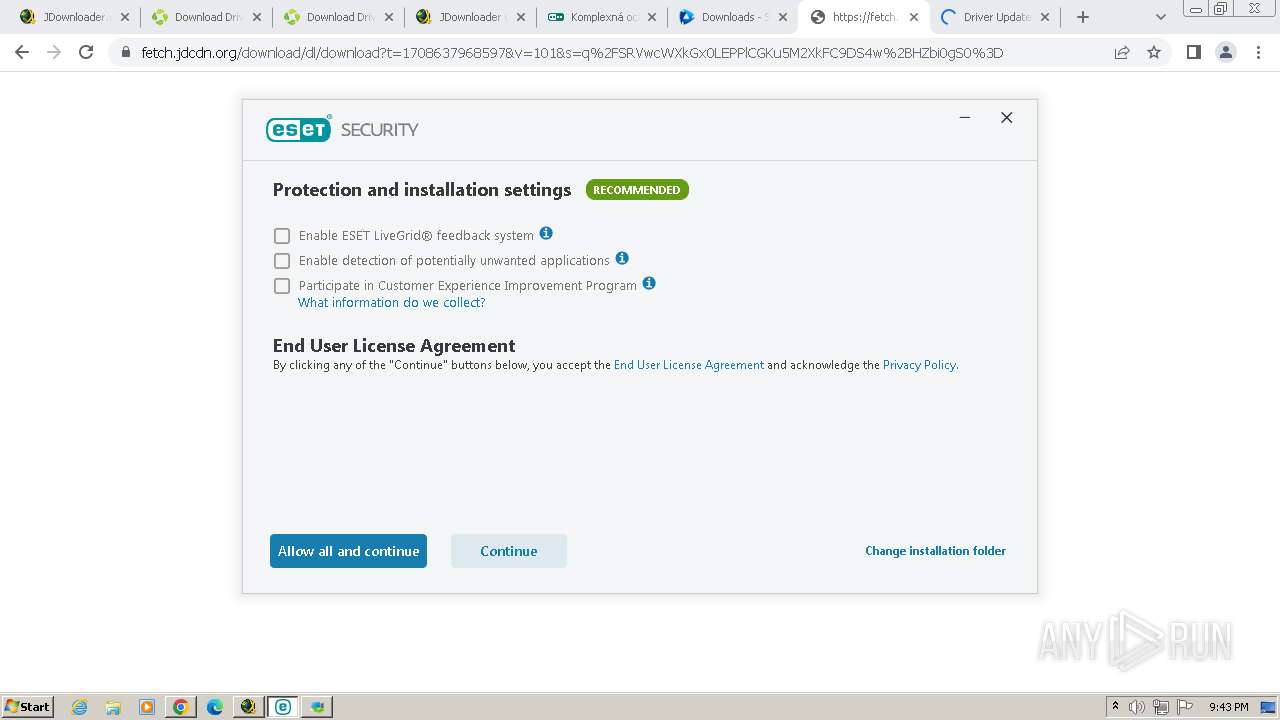Bookmark this page with star icon
1280x720 pixels.
[x=1154, y=53]
